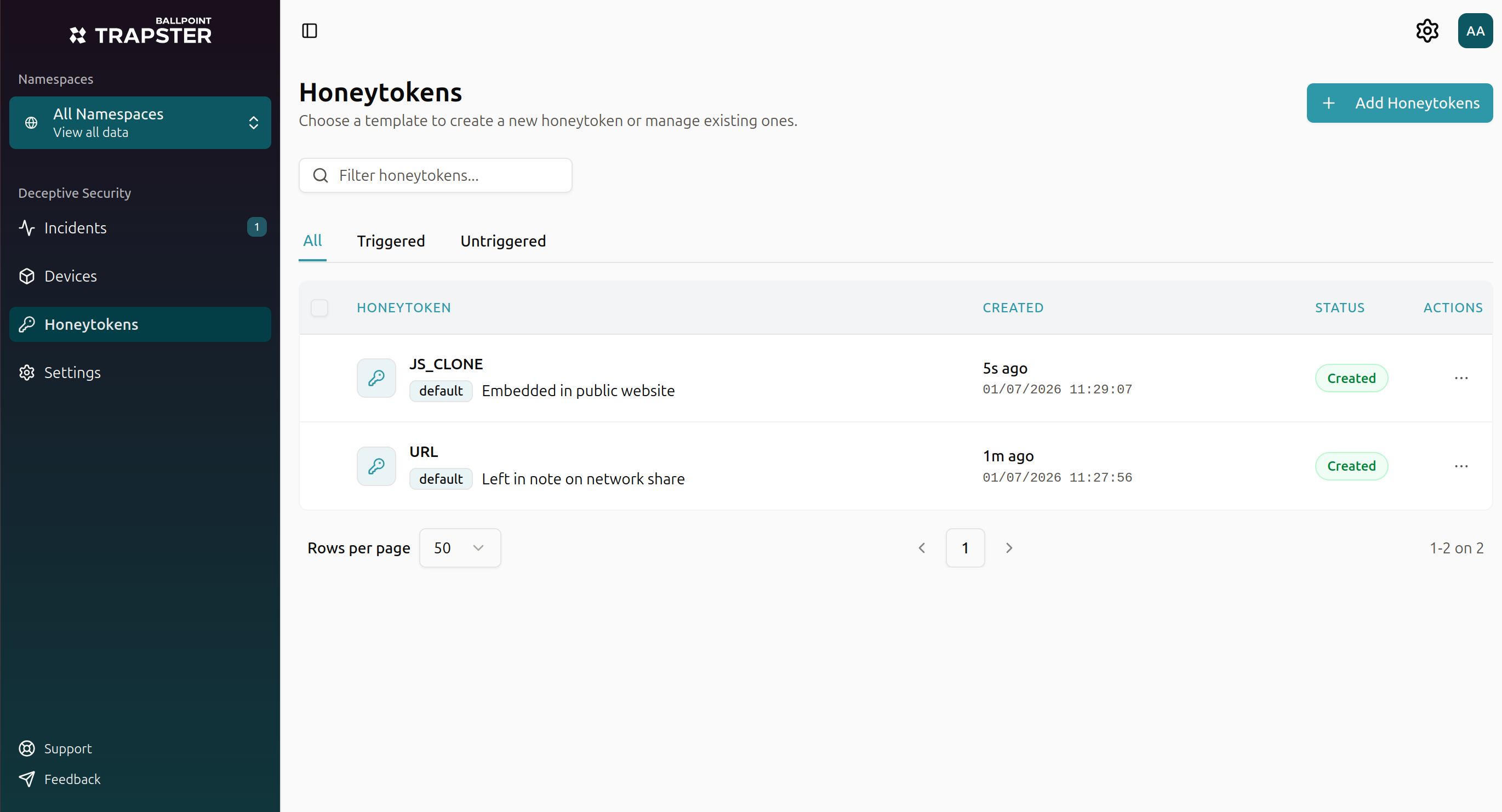The width and height of the screenshot is (1502, 812).
Task: Open actions menu for JS_CLONE honeytoken
Action: (x=1461, y=378)
